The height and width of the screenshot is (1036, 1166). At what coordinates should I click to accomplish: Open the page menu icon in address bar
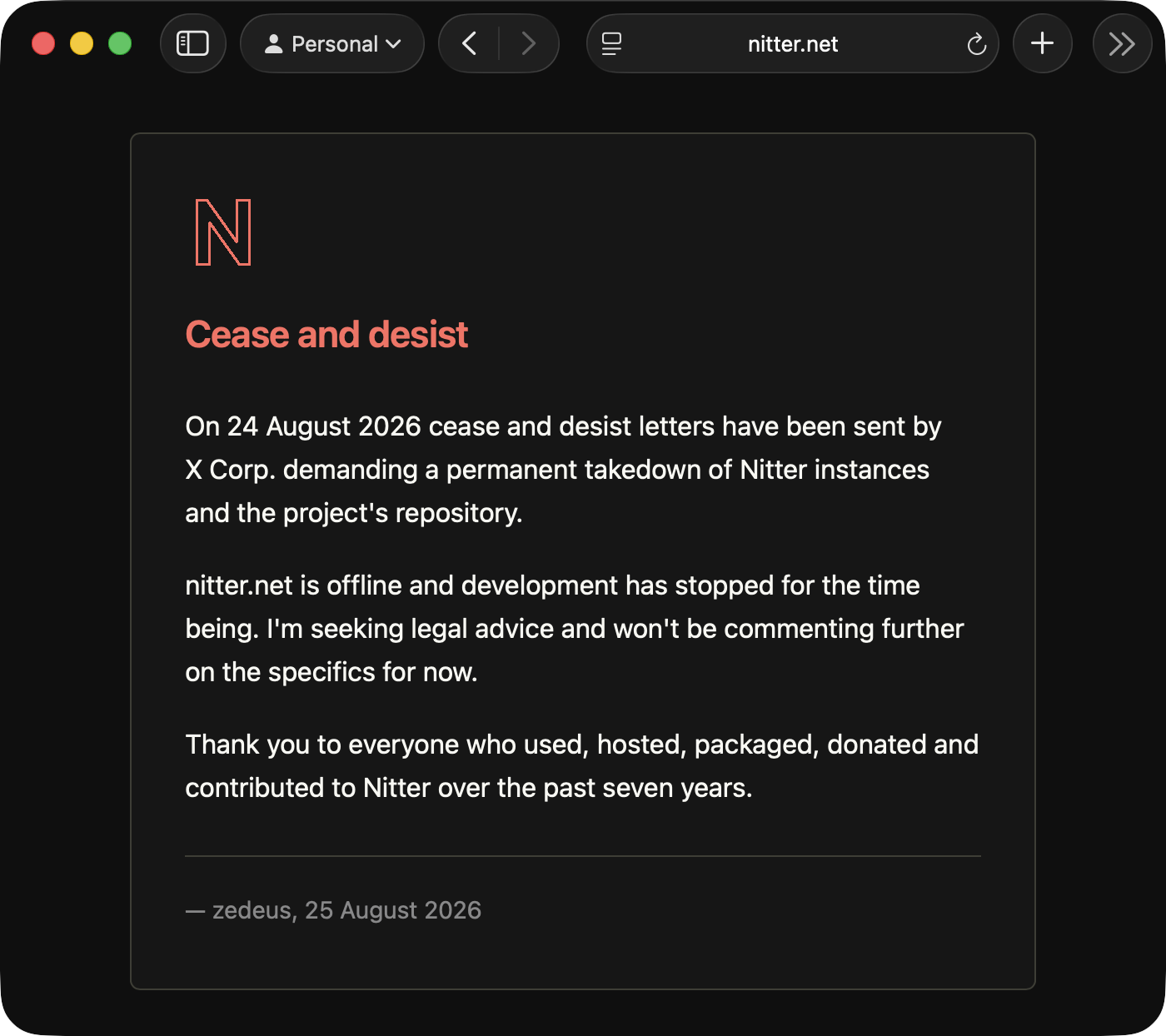coord(611,43)
